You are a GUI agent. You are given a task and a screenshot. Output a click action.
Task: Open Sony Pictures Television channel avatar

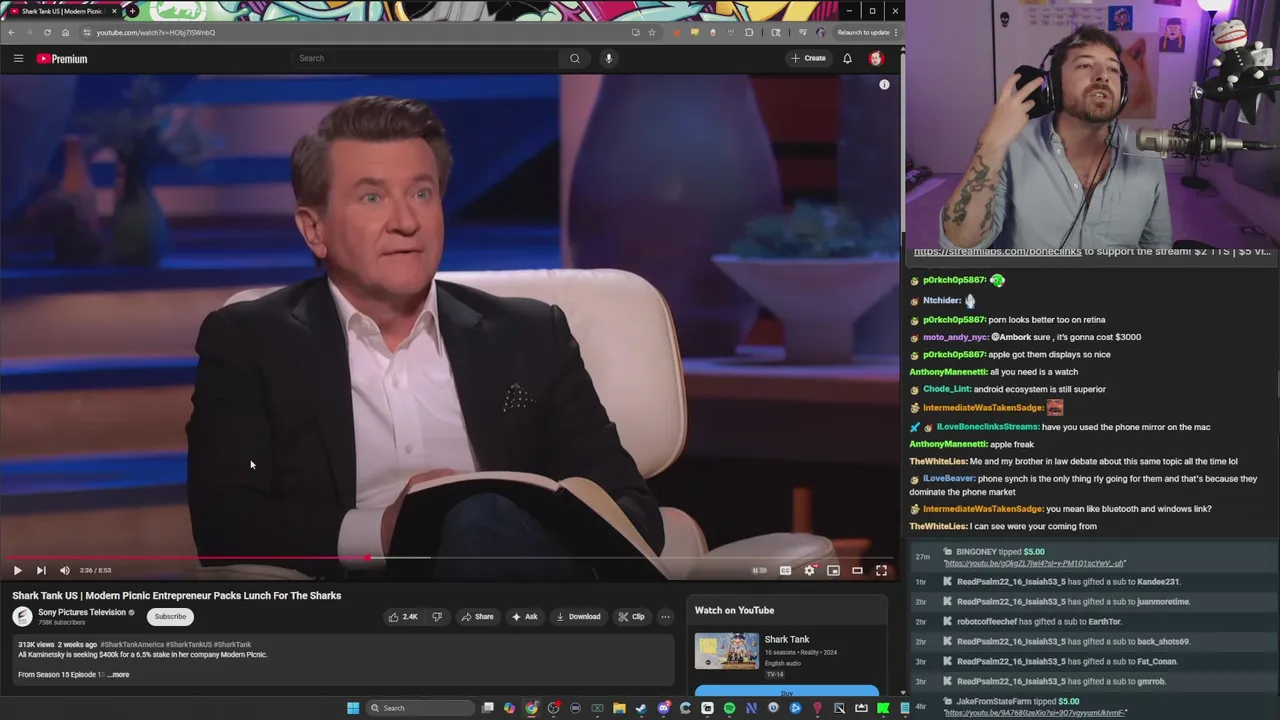tap(22, 617)
